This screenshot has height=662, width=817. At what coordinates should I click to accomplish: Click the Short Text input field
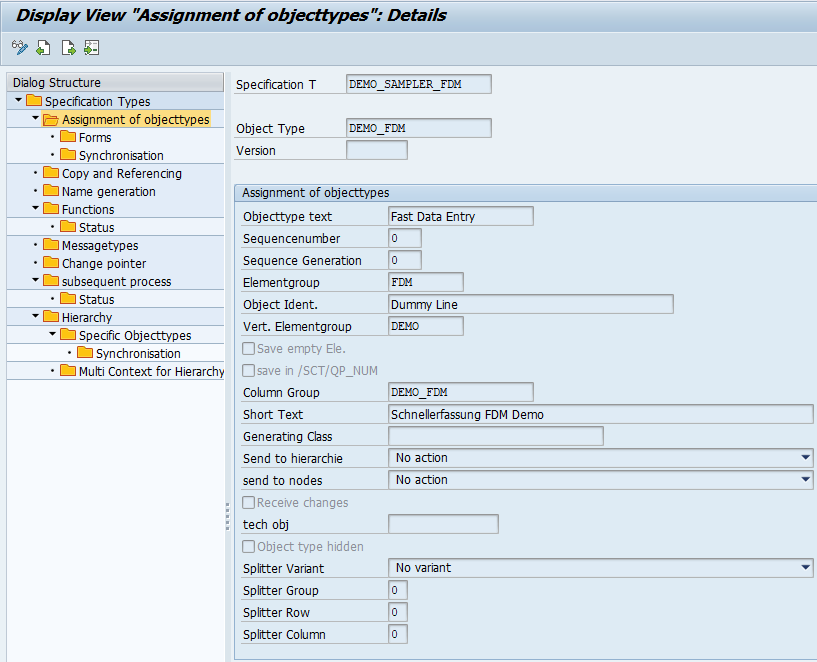pyautogui.click(x=600, y=414)
